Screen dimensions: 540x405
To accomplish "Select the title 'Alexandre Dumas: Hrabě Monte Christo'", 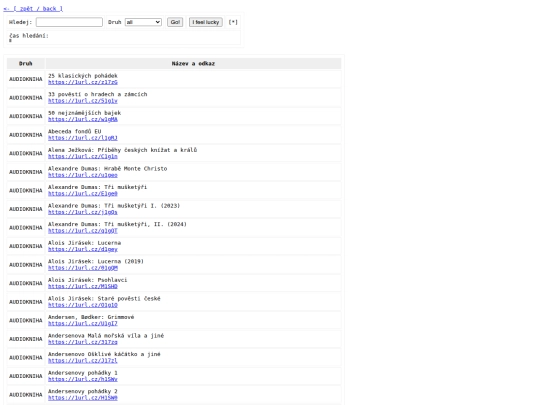I will point(107,169).
